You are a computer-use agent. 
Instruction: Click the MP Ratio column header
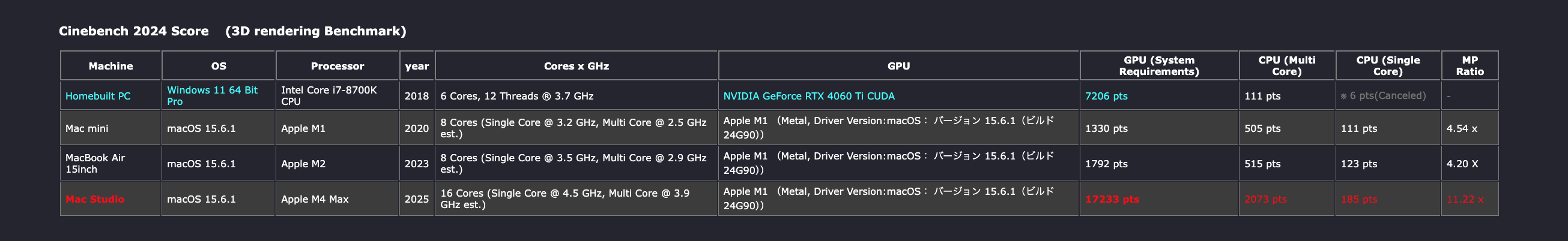[x=1470, y=65]
